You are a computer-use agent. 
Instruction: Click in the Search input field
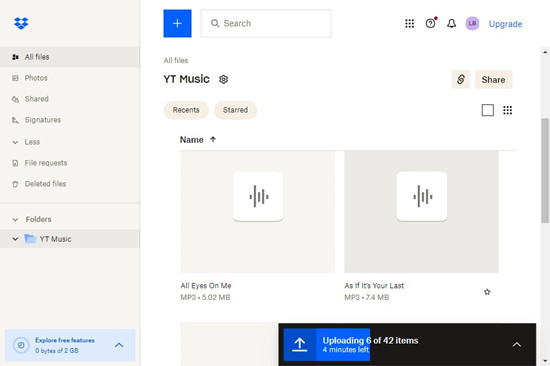click(266, 24)
